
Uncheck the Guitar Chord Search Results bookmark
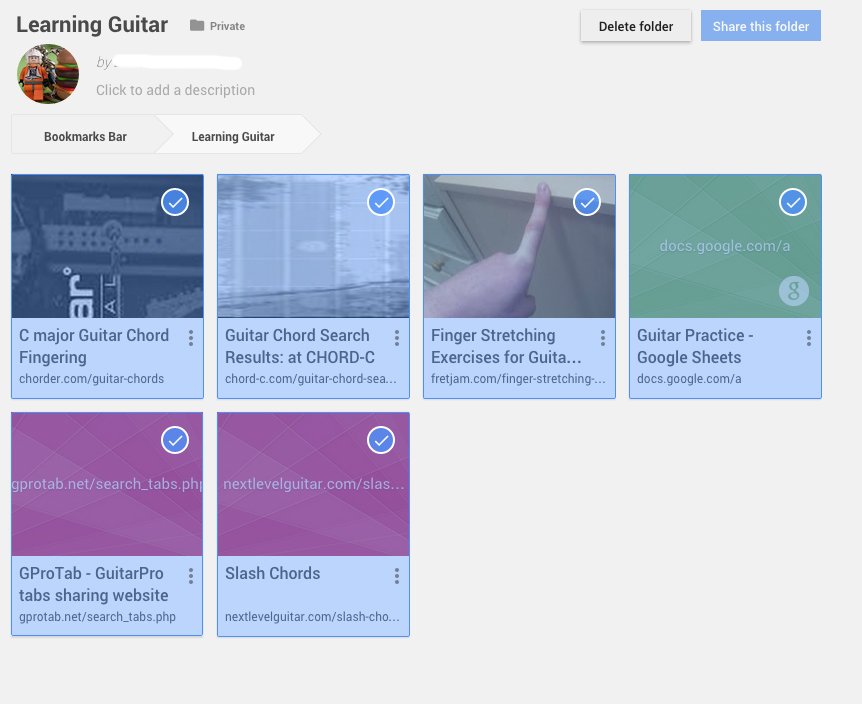[x=381, y=203]
